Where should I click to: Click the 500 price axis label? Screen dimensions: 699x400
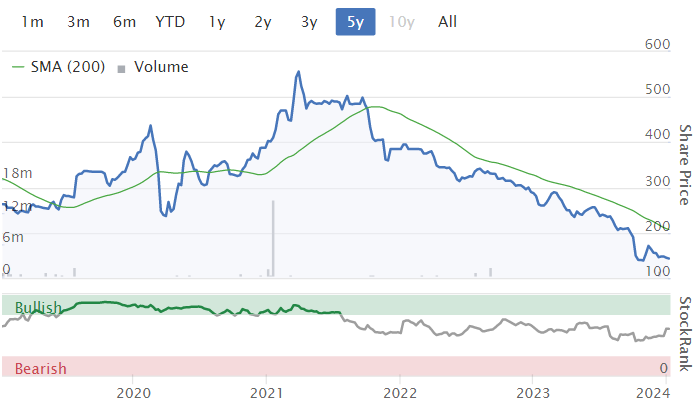[x=658, y=89]
